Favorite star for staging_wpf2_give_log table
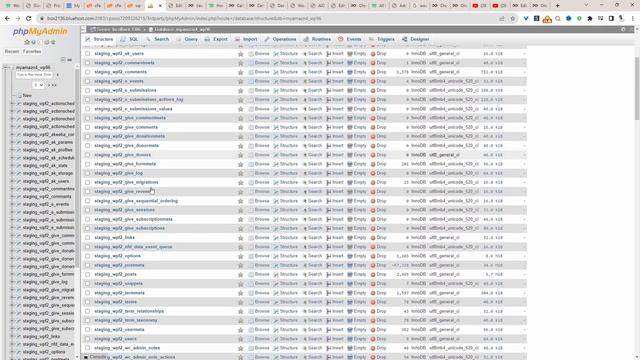 coord(240,173)
